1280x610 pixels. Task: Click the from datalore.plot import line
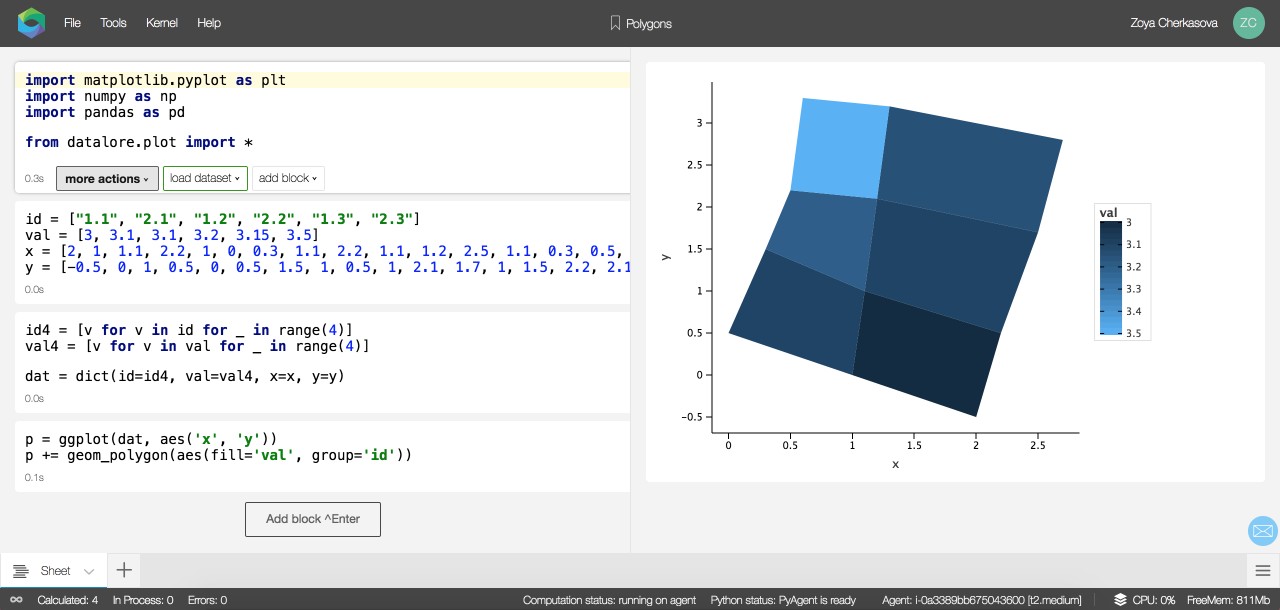tap(139, 142)
